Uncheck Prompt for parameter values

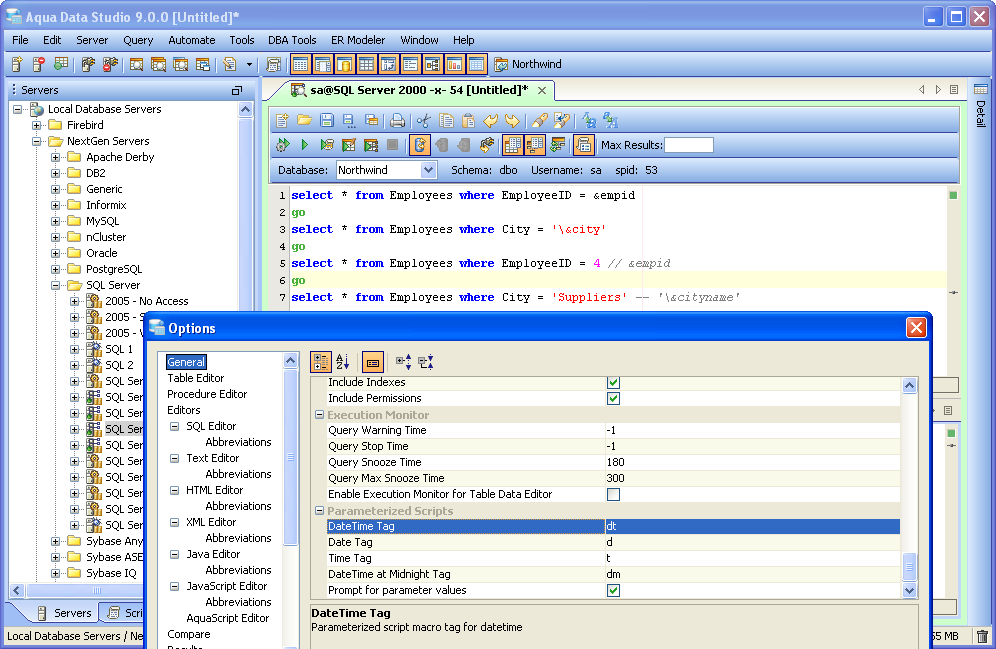point(613,590)
